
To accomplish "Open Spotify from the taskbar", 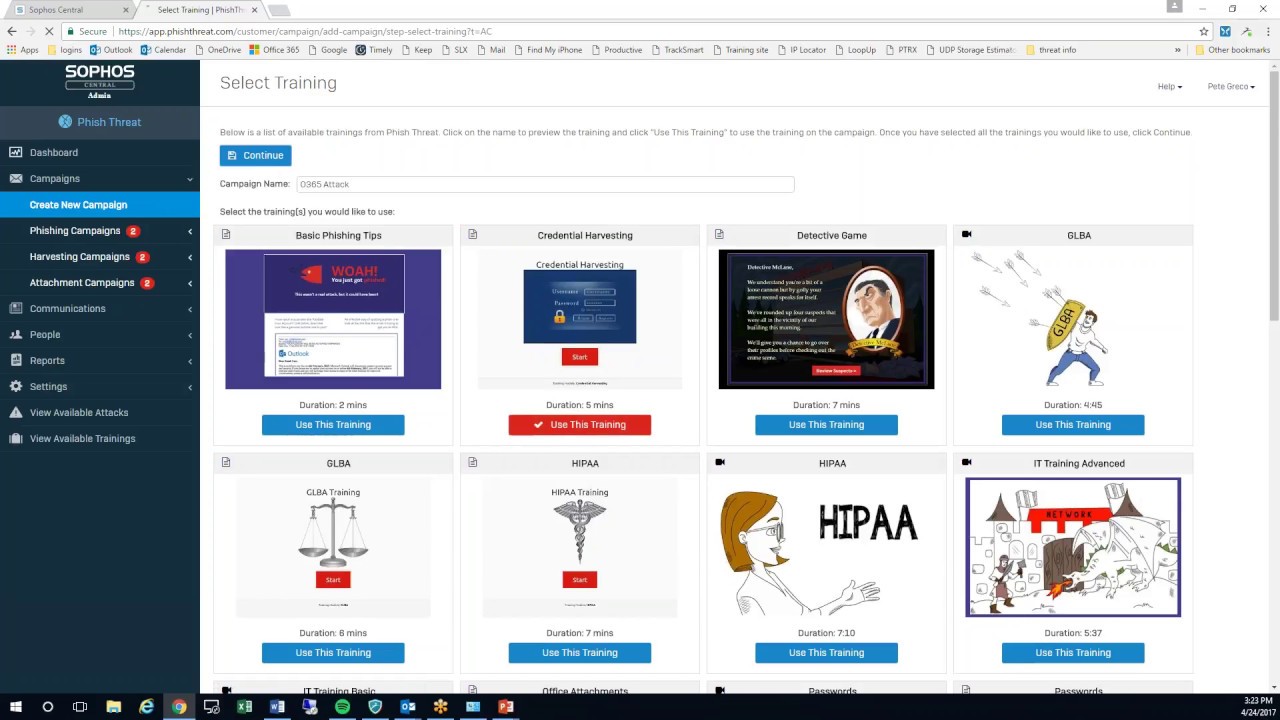I will [342, 707].
